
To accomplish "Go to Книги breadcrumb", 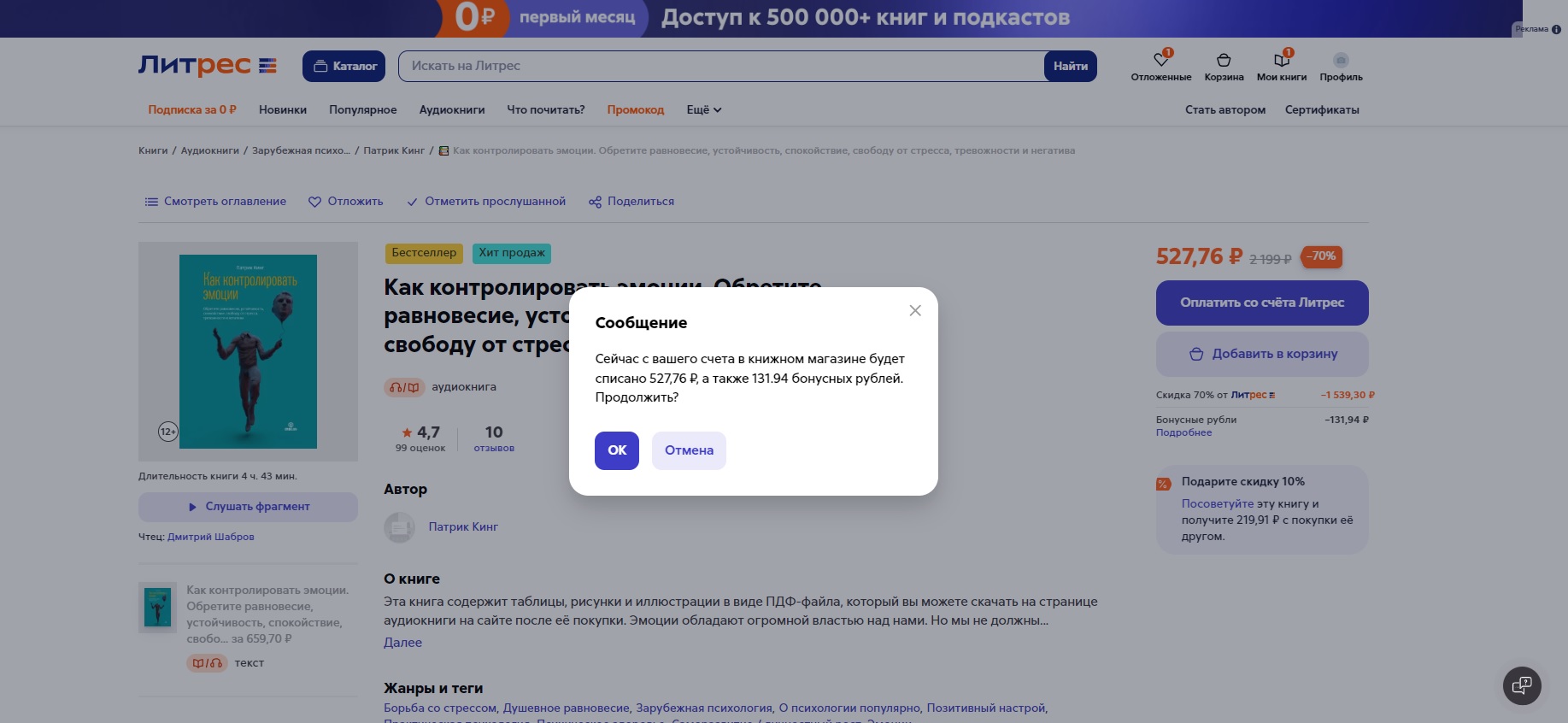I will pos(153,150).
